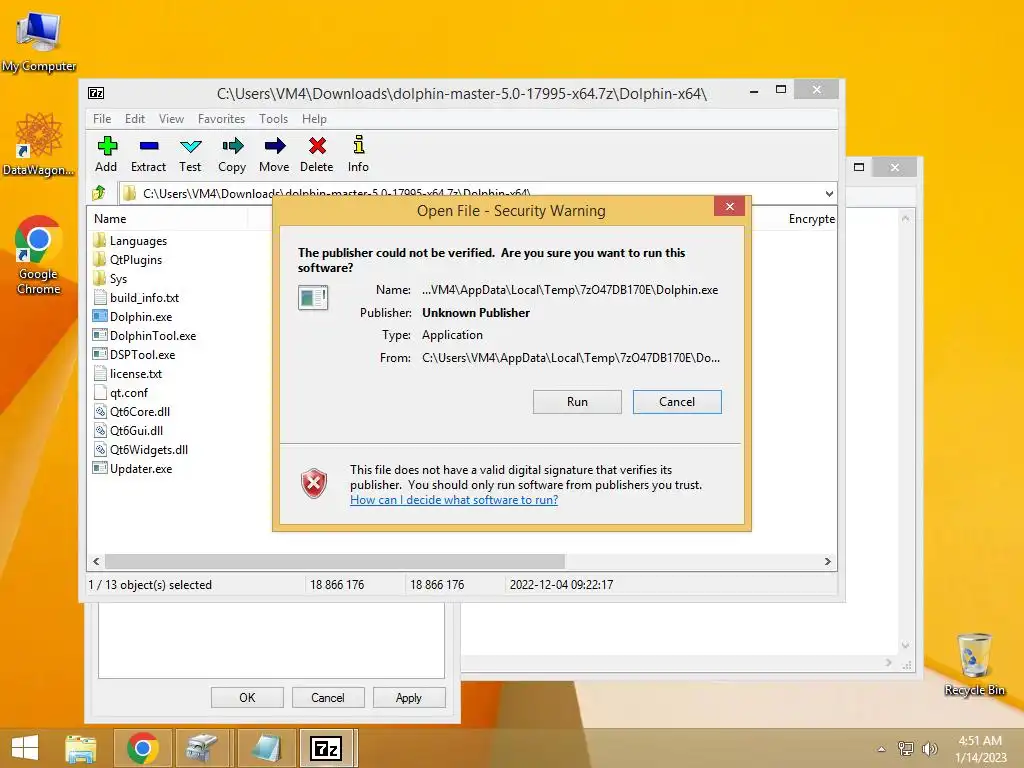The image size is (1024, 768).
Task: Open the File menu
Action: pyautogui.click(x=102, y=119)
